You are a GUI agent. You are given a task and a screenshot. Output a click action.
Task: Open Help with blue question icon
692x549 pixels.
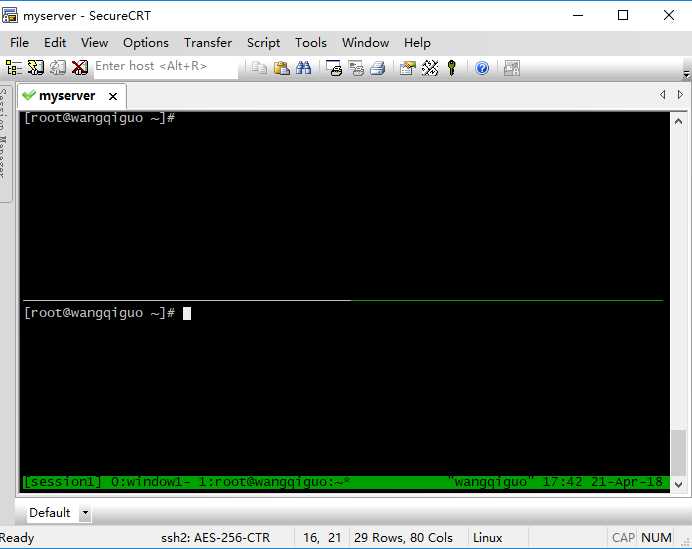click(x=482, y=68)
